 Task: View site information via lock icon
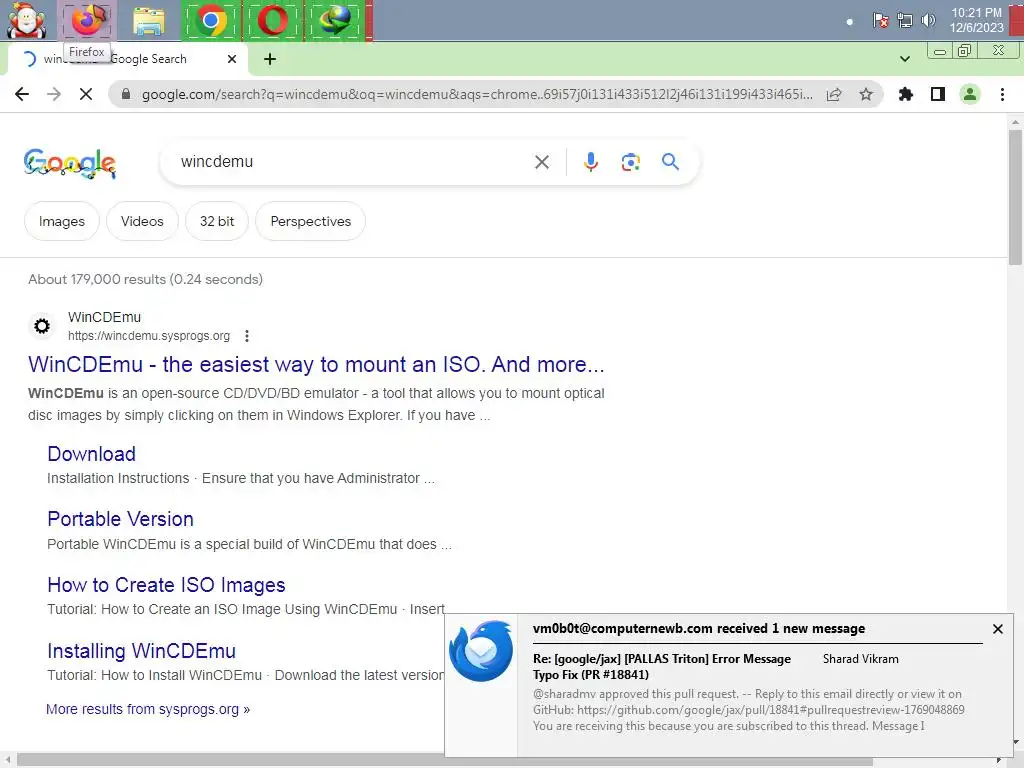pyautogui.click(x=126, y=95)
